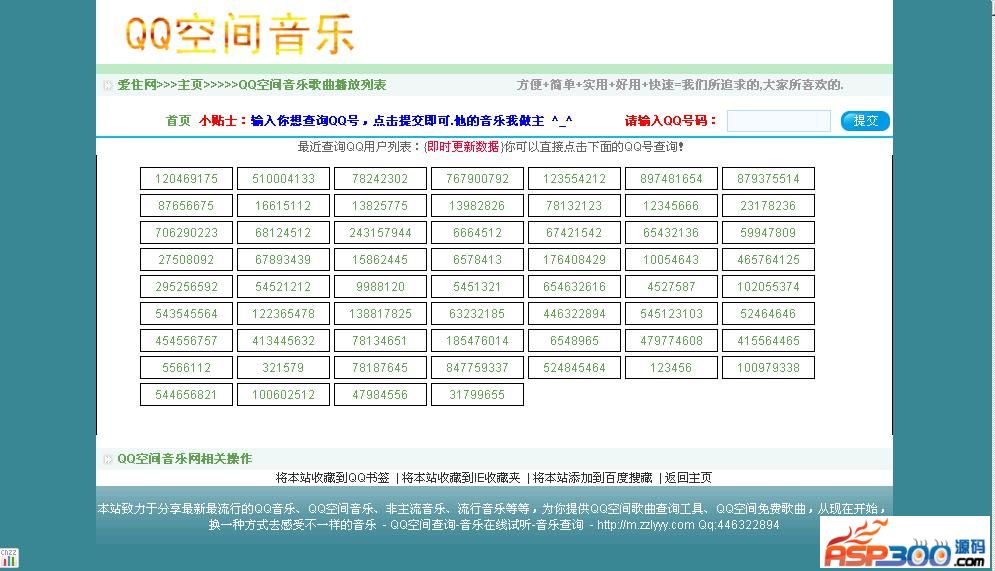View music for QQ 123456
The width and height of the screenshot is (995, 571).
[x=672, y=368]
